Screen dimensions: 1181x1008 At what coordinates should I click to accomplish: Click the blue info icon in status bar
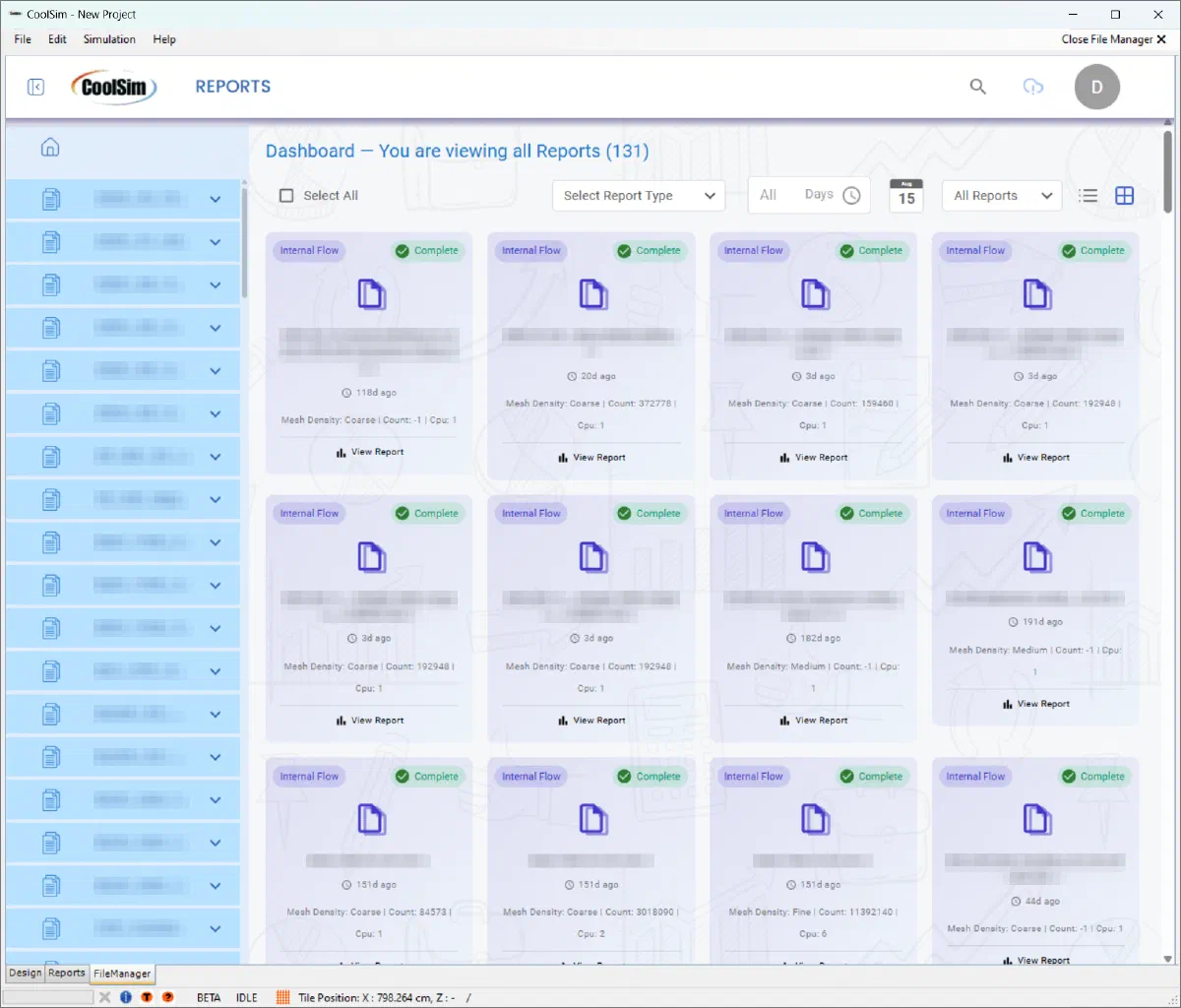point(126,997)
